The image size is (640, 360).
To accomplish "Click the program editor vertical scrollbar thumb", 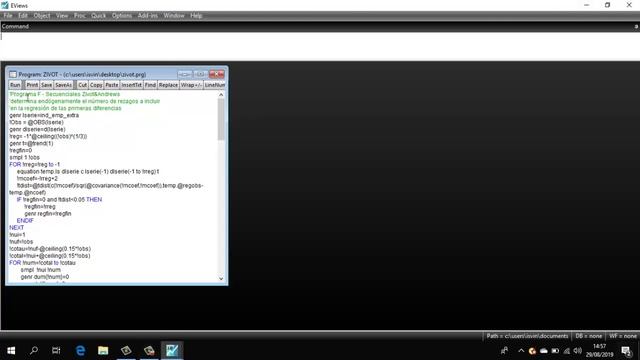I will 221,119.
